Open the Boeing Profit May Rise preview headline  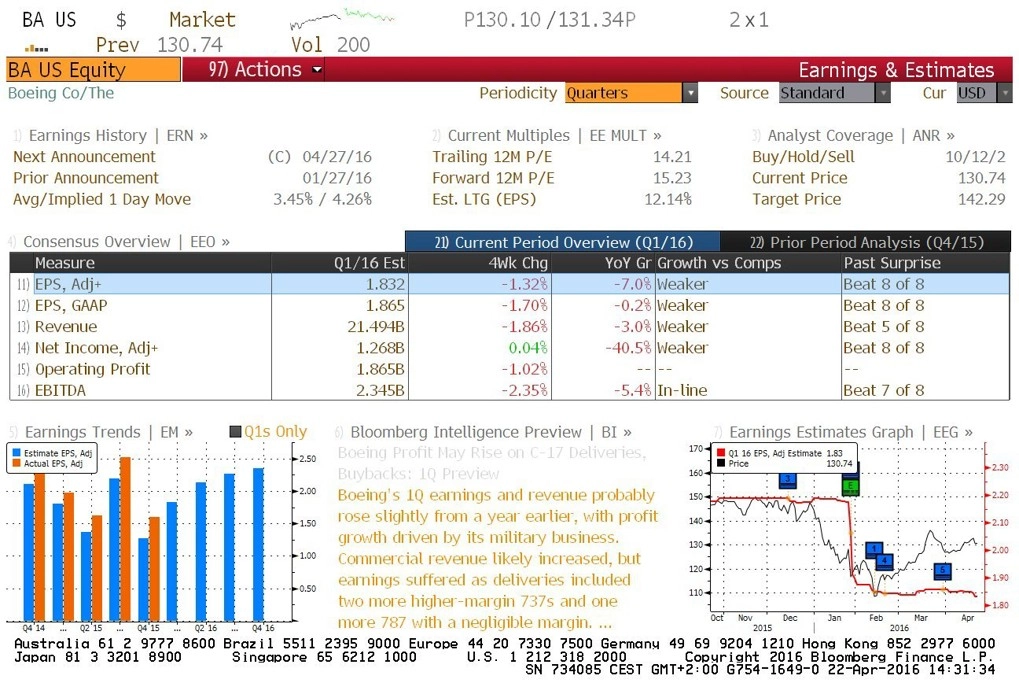(492, 463)
